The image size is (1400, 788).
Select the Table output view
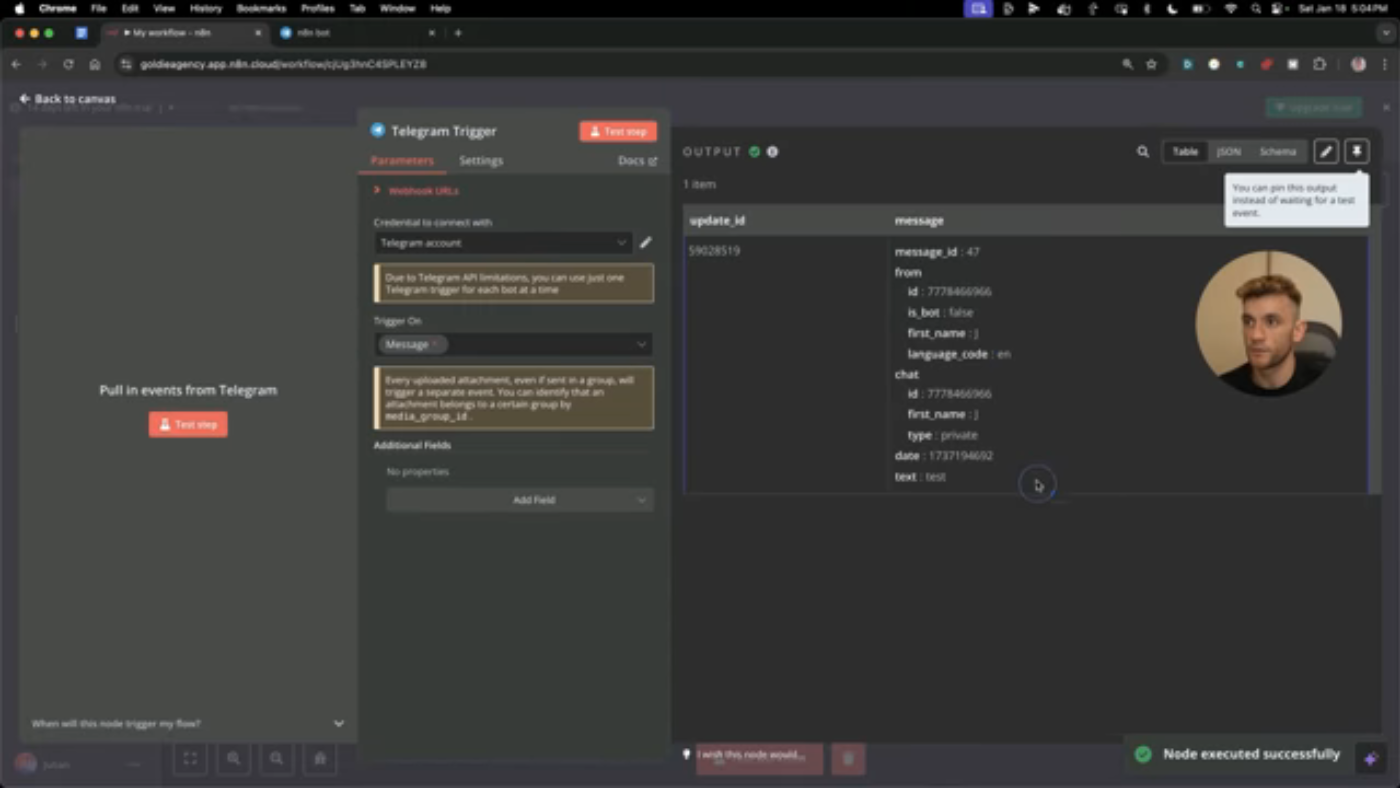tap(1185, 152)
